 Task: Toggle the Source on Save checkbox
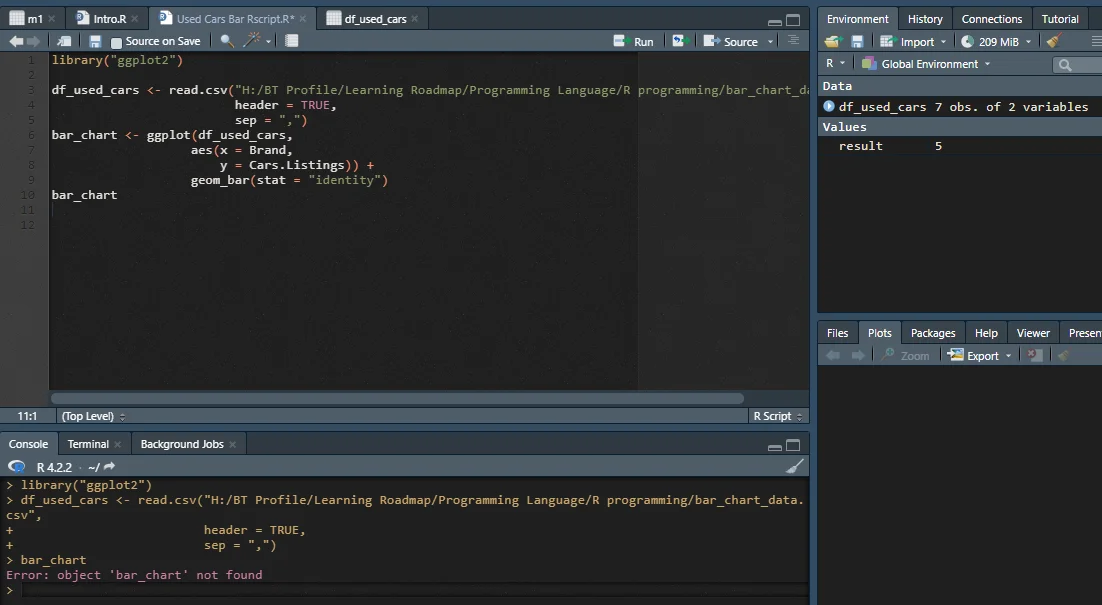point(116,42)
